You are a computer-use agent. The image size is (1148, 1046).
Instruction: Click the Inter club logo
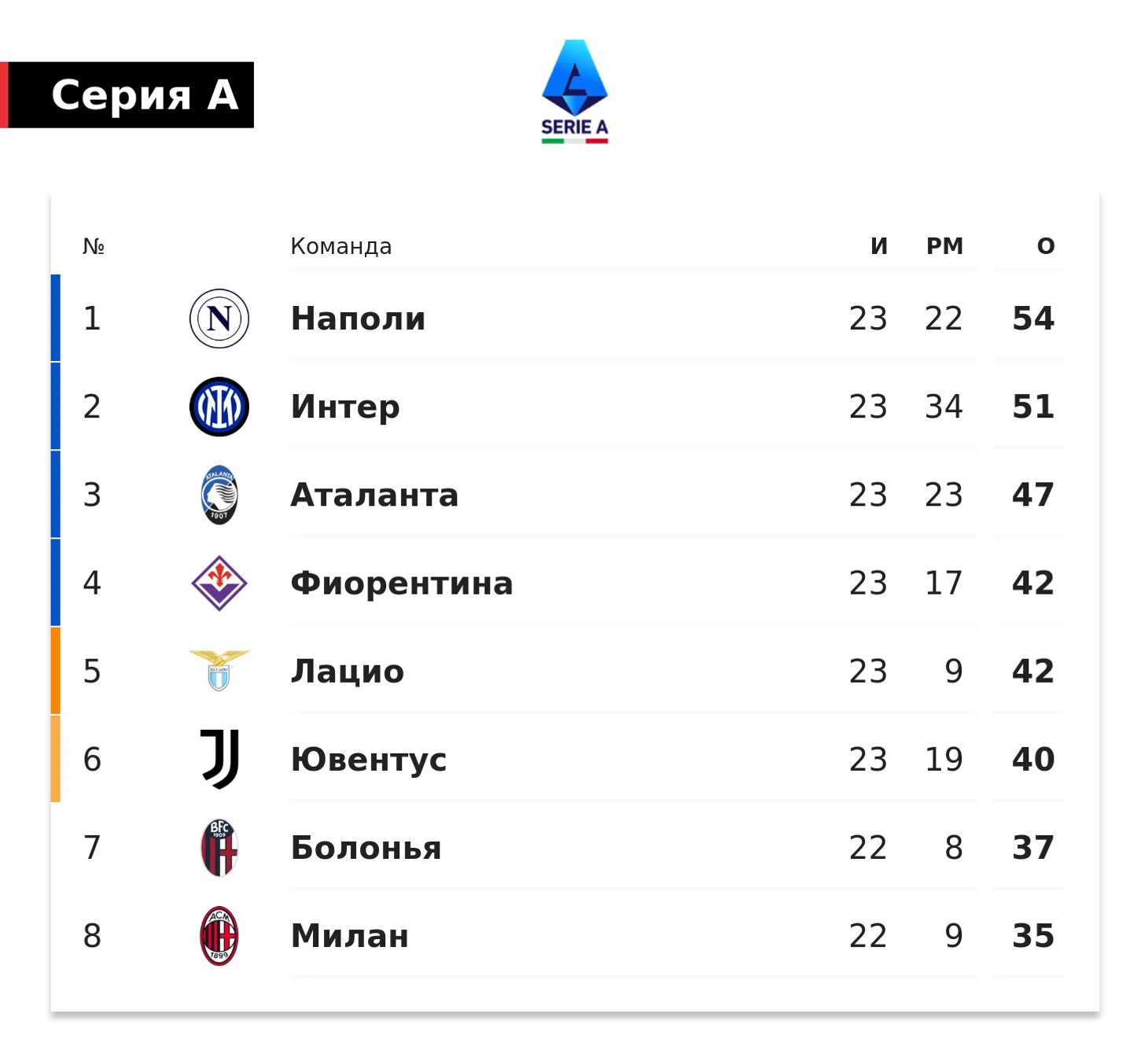pos(219,407)
